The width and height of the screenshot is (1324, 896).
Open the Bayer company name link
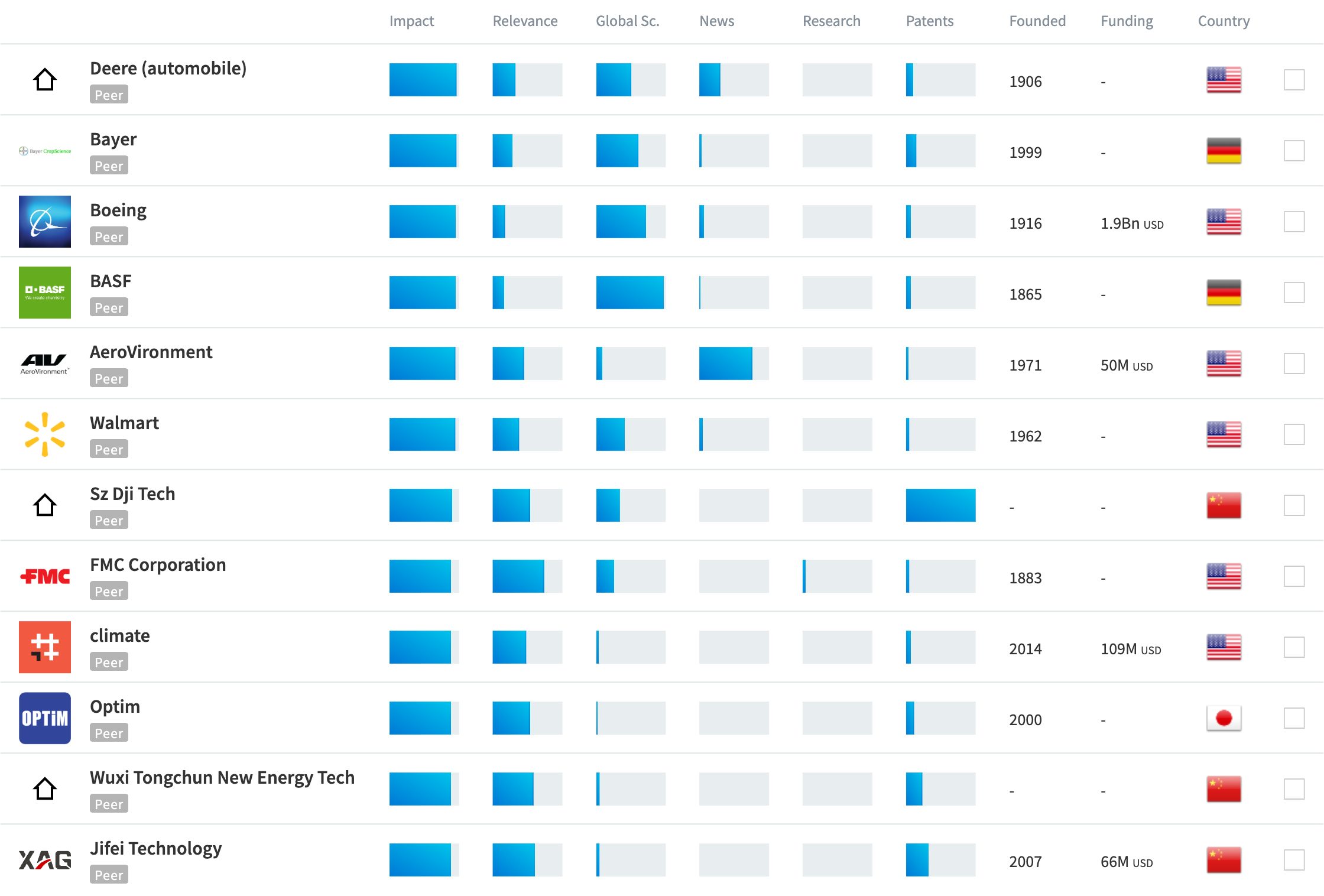coord(113,139)
